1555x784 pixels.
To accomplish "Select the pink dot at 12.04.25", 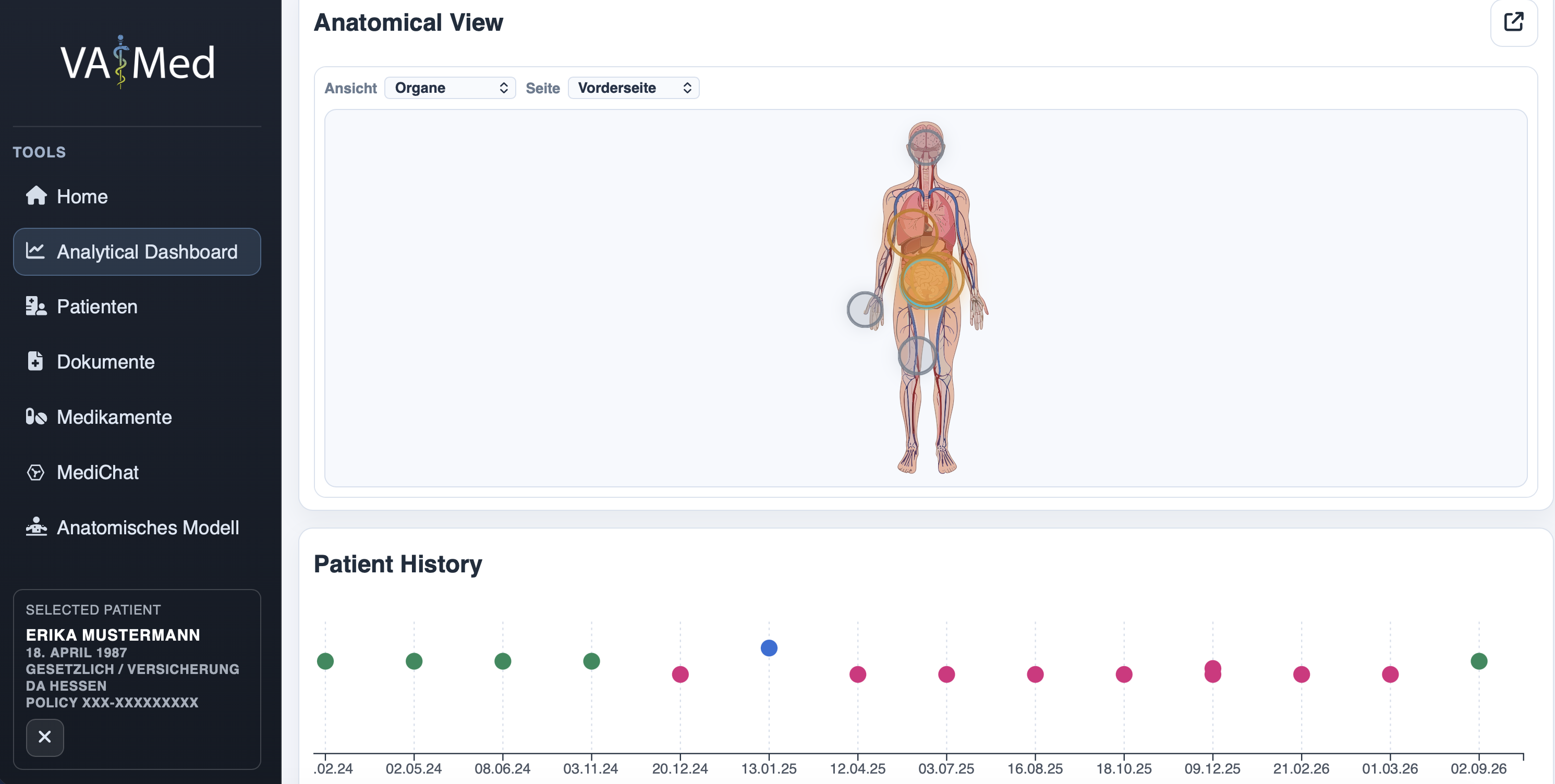I will (858, 675).
